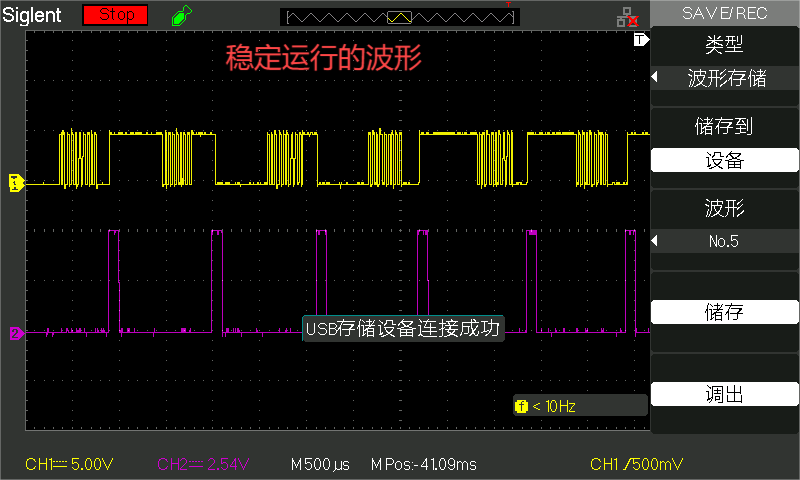This screenshot has height=480, width=800.
Task: Click the CH1 5.00V scale readout
Action: pyautogui.click(x=69, y=464)
